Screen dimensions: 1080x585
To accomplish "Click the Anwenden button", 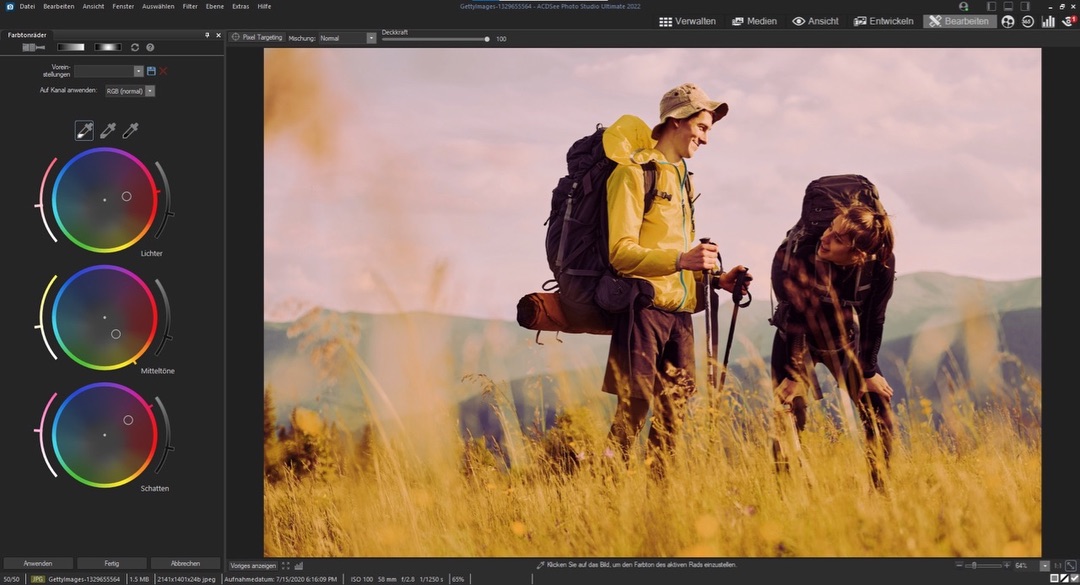I will click(x=38, y=563).
